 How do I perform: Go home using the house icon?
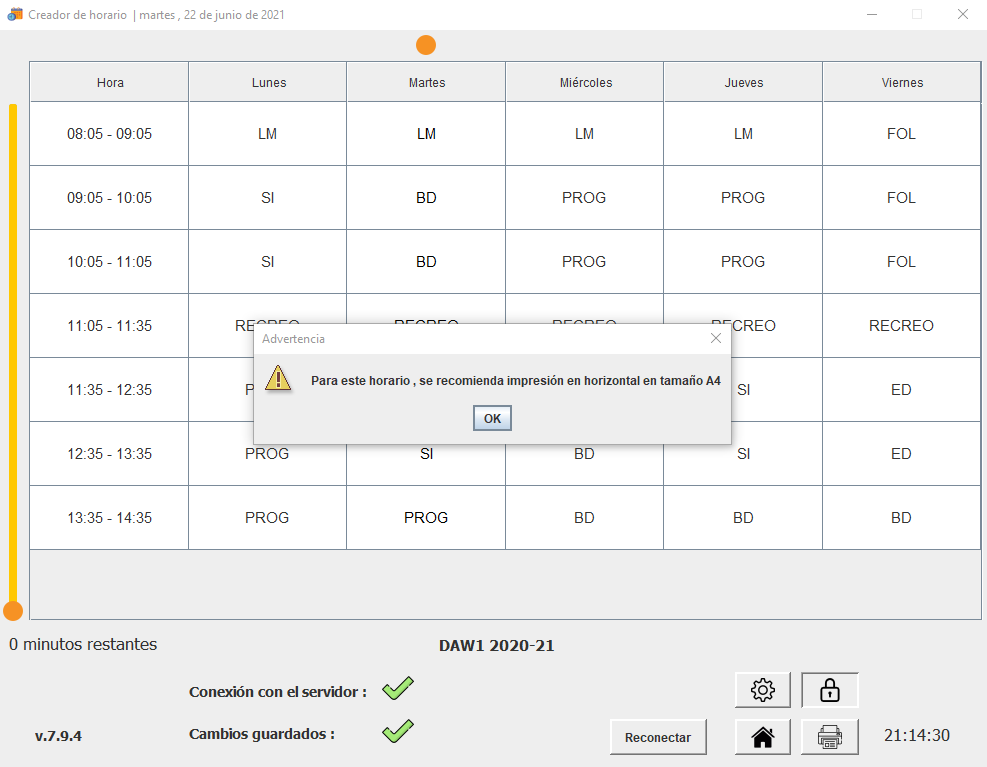point(762,737)
